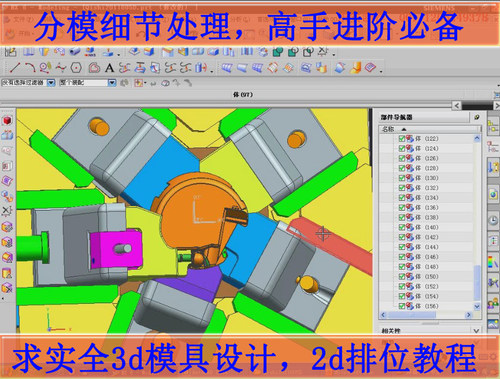This screenshot has width=500, height=379.
Task: Uncheck body (130) visibility checkbox
Action: (402, 178)
